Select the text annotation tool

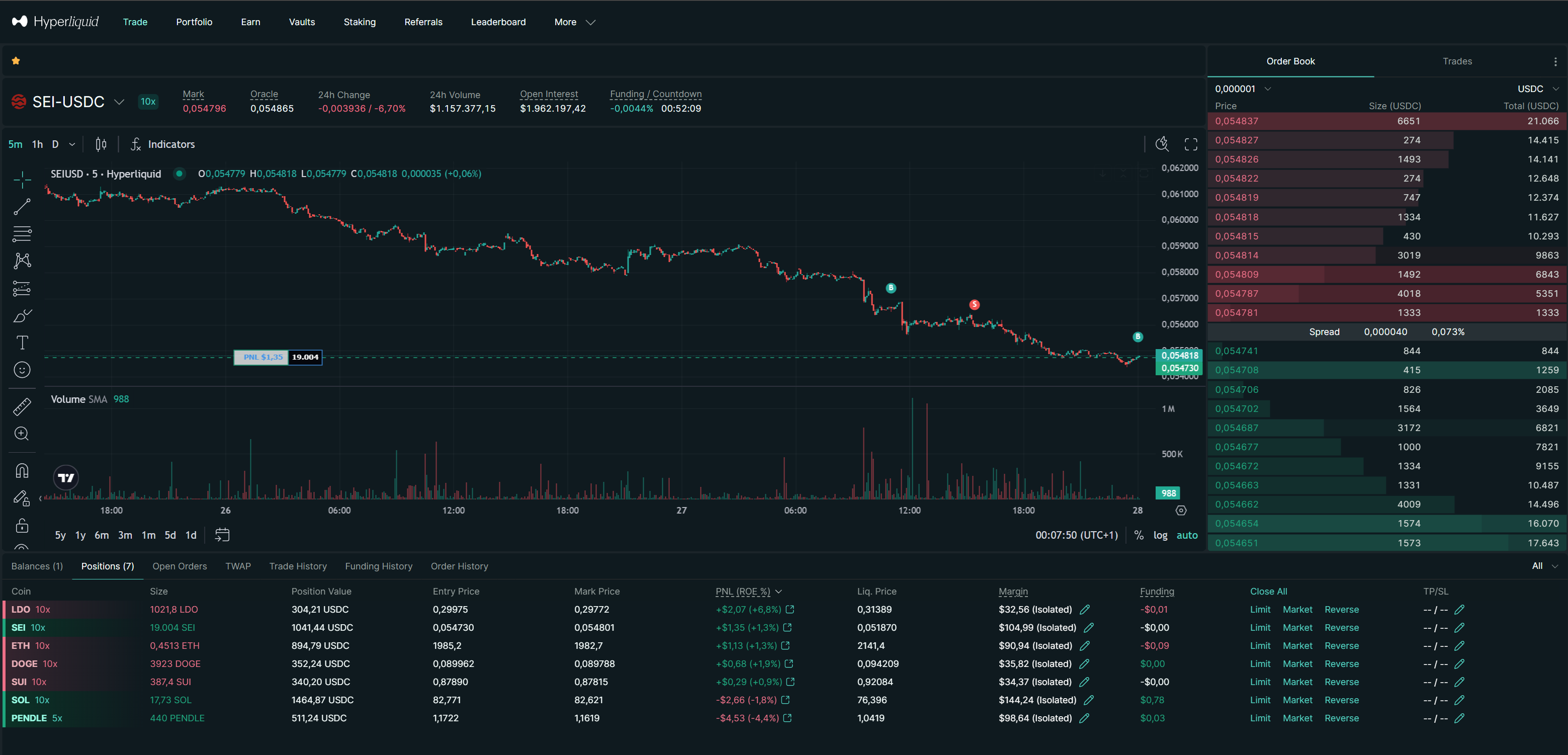(22, 343)
